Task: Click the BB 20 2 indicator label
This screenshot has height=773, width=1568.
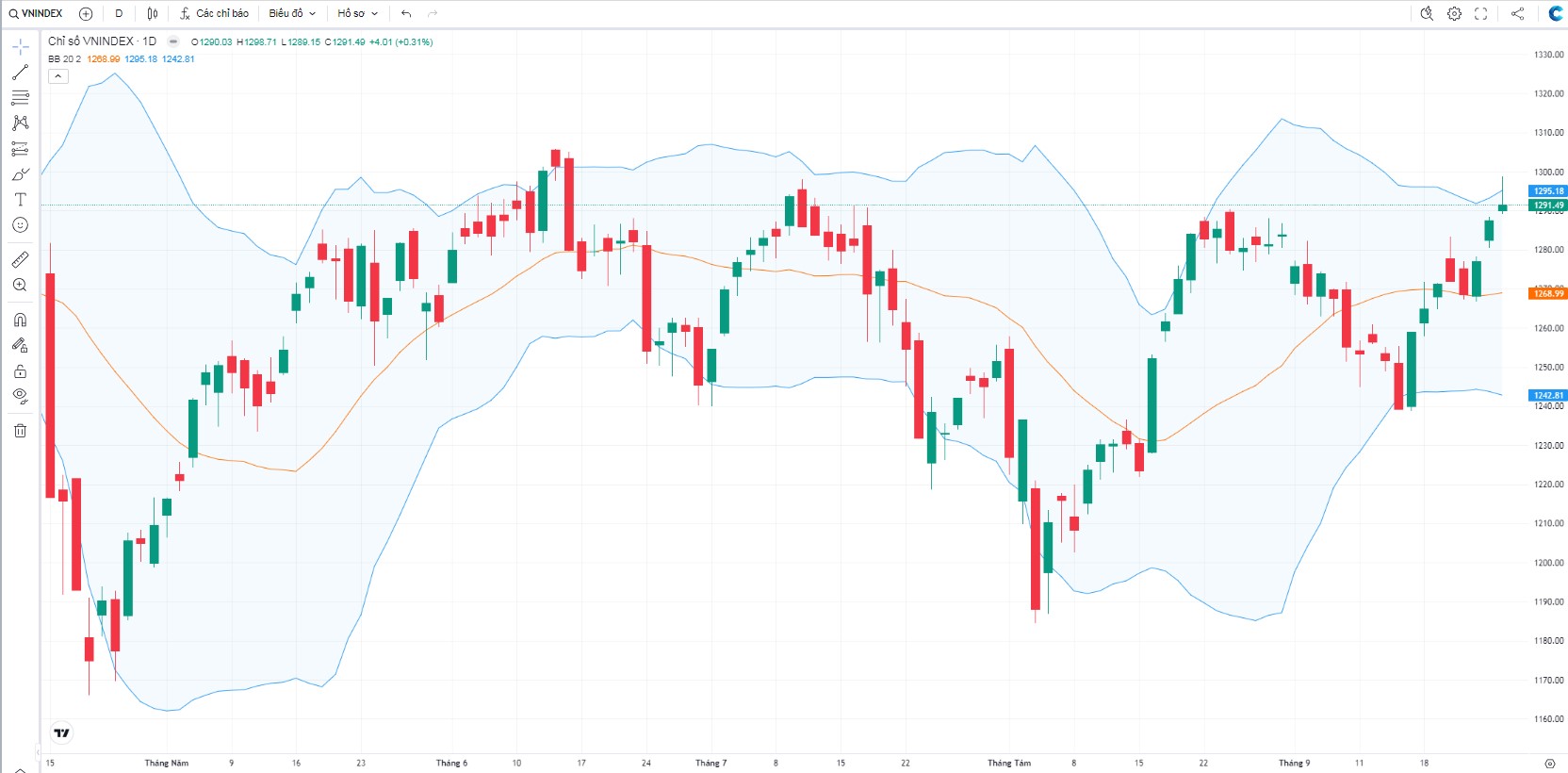Action: pyautogui.click(x=64, y=58)
